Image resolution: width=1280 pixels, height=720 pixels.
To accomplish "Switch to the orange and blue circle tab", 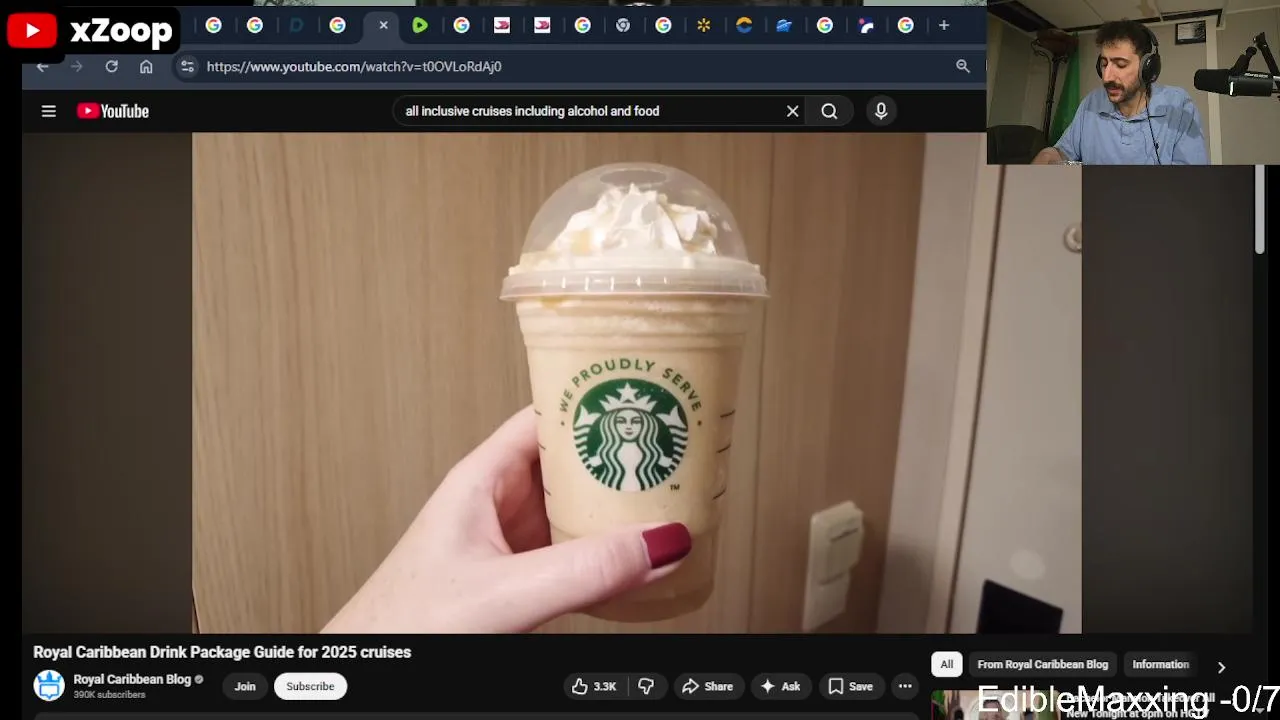I will click(744, 25).
